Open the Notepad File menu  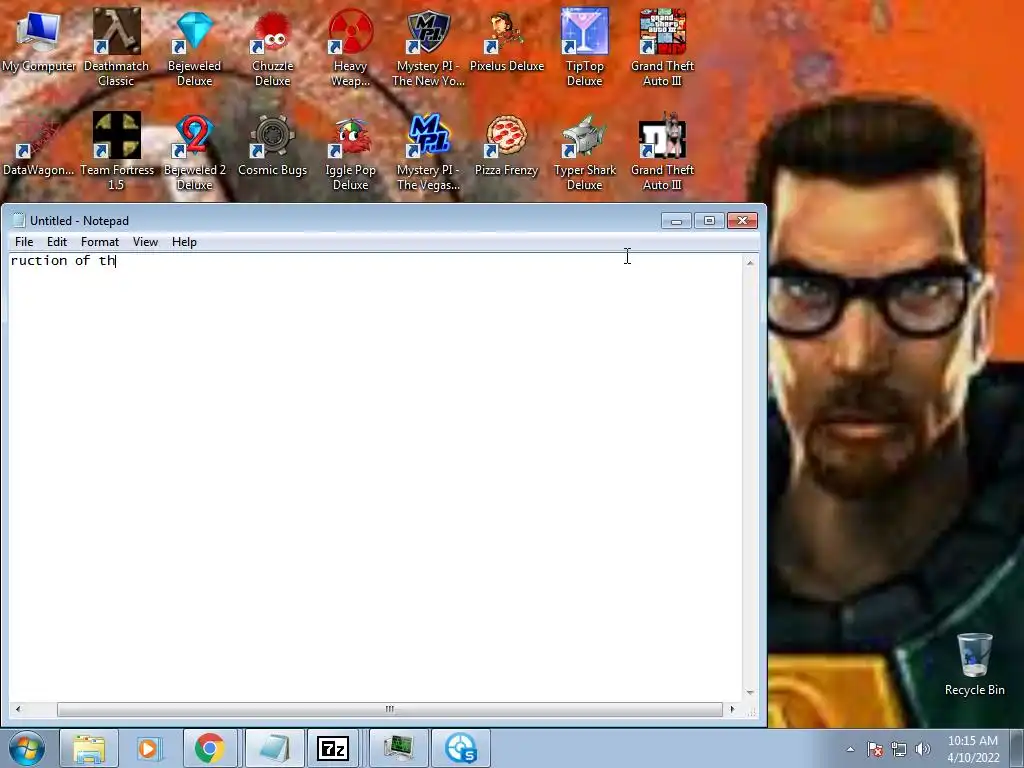click(24, 242)
